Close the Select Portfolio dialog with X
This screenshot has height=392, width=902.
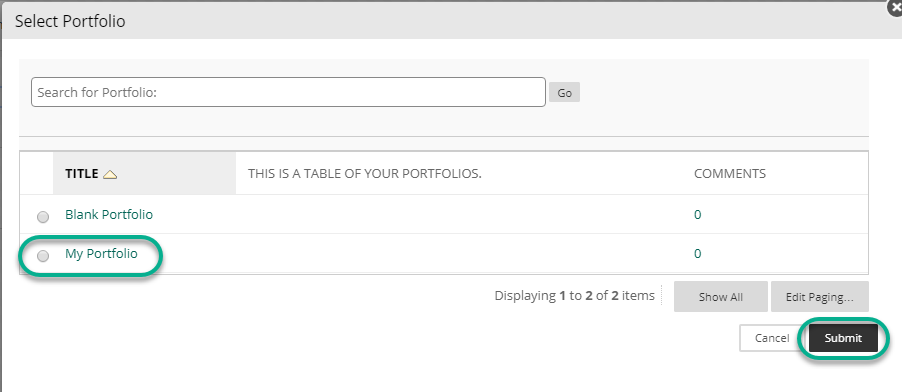(895, 8)
